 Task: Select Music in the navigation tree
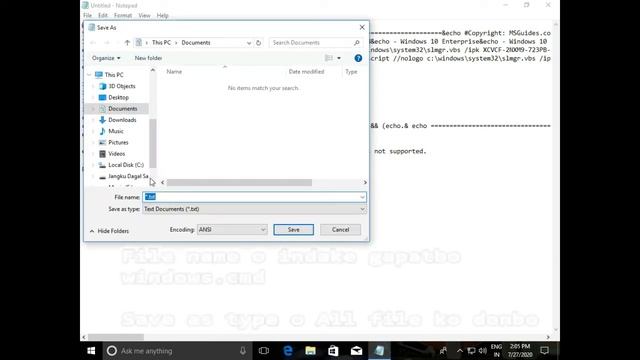[116, 131]
